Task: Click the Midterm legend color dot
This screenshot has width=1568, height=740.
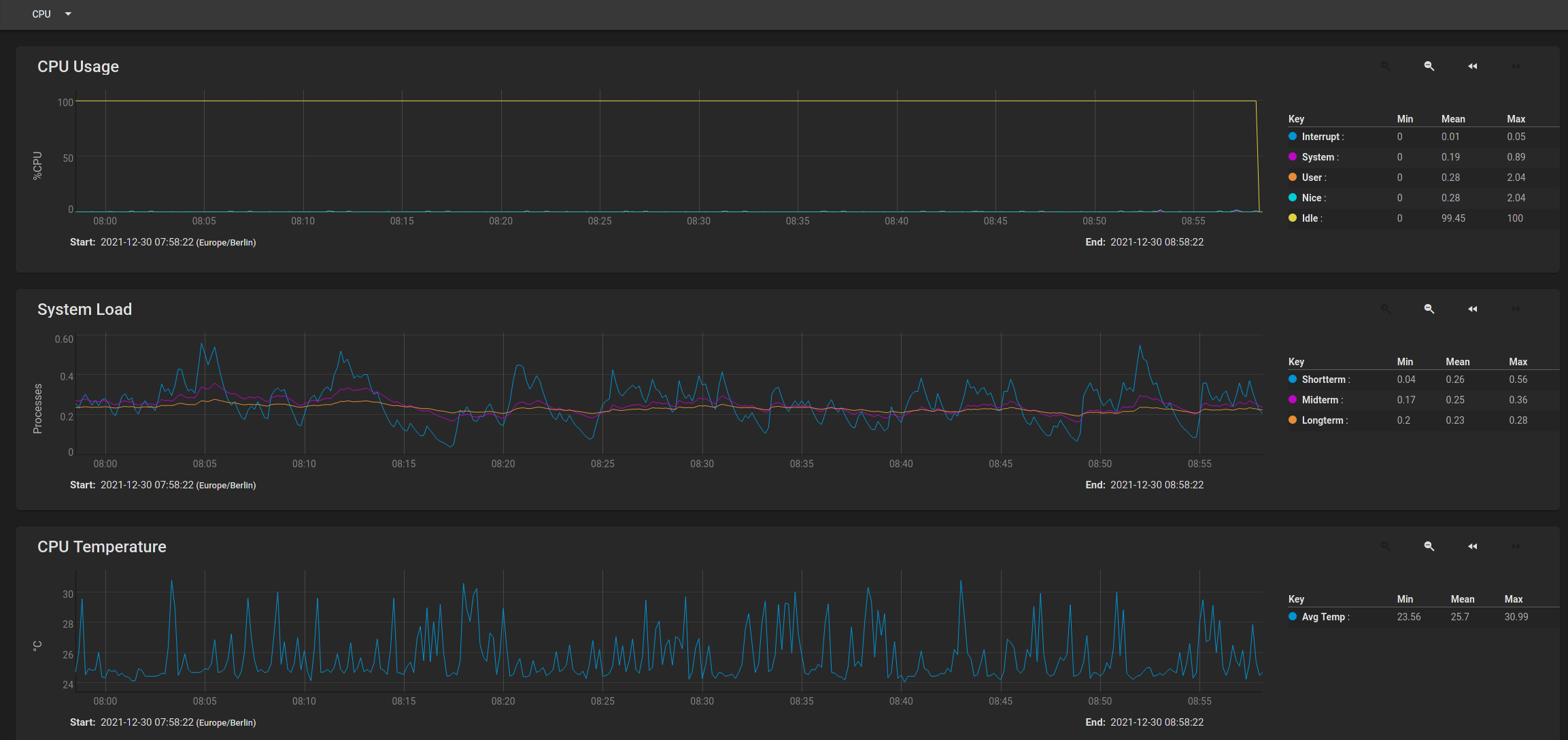Action: (1292, 400)
